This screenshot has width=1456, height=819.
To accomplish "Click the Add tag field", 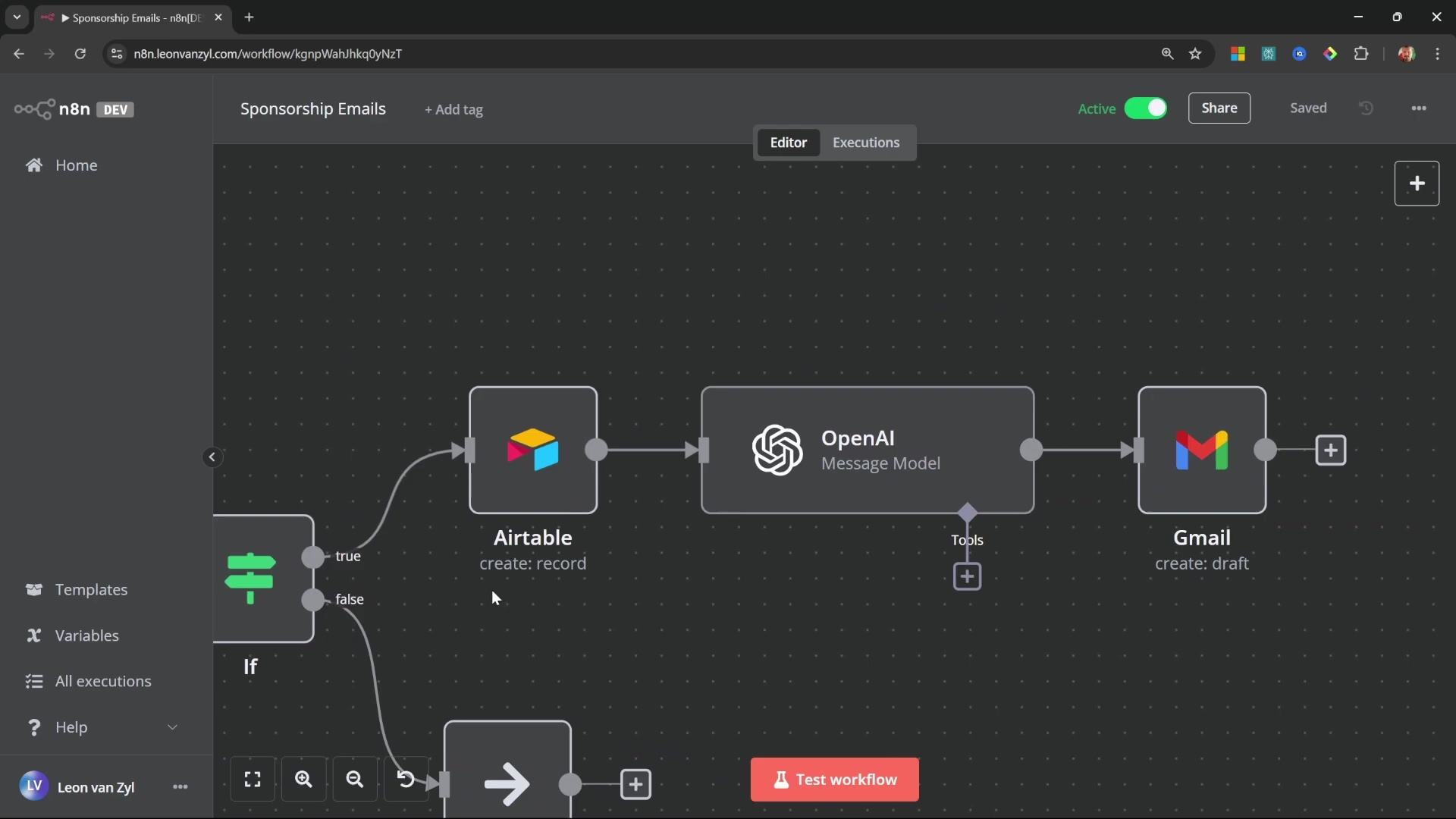I will click(x=453, y=110).
